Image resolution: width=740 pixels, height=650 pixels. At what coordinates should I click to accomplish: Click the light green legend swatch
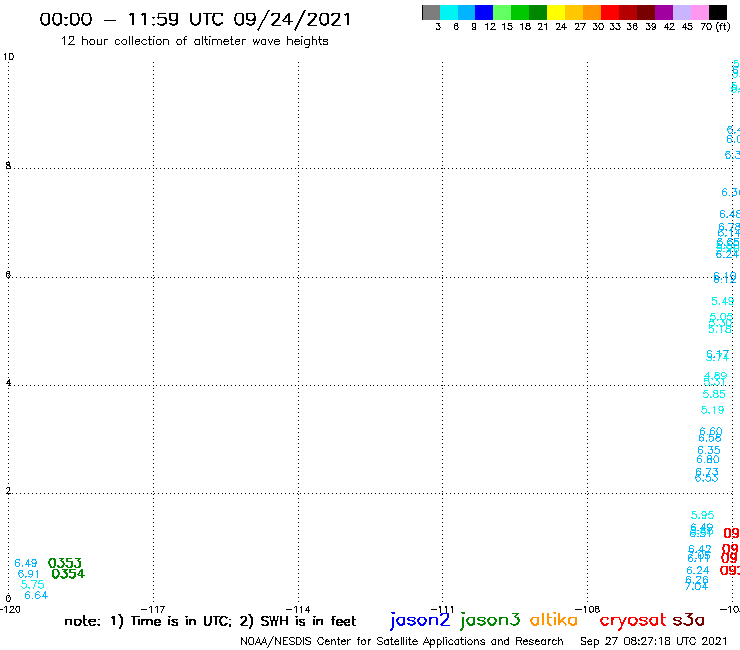pyautogui.click(x=502, y=12)
